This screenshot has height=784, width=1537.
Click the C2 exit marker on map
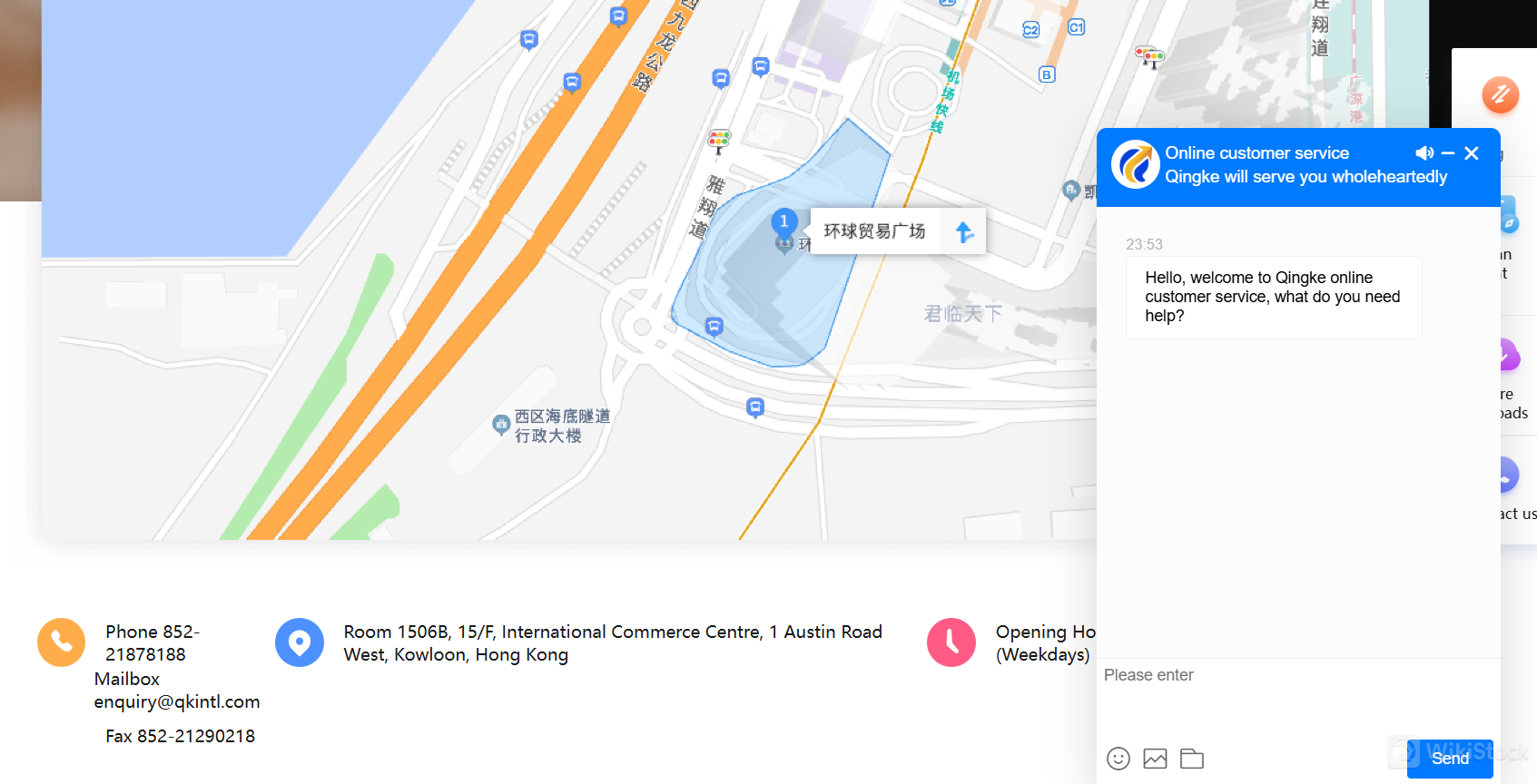tap(1030, 30)
